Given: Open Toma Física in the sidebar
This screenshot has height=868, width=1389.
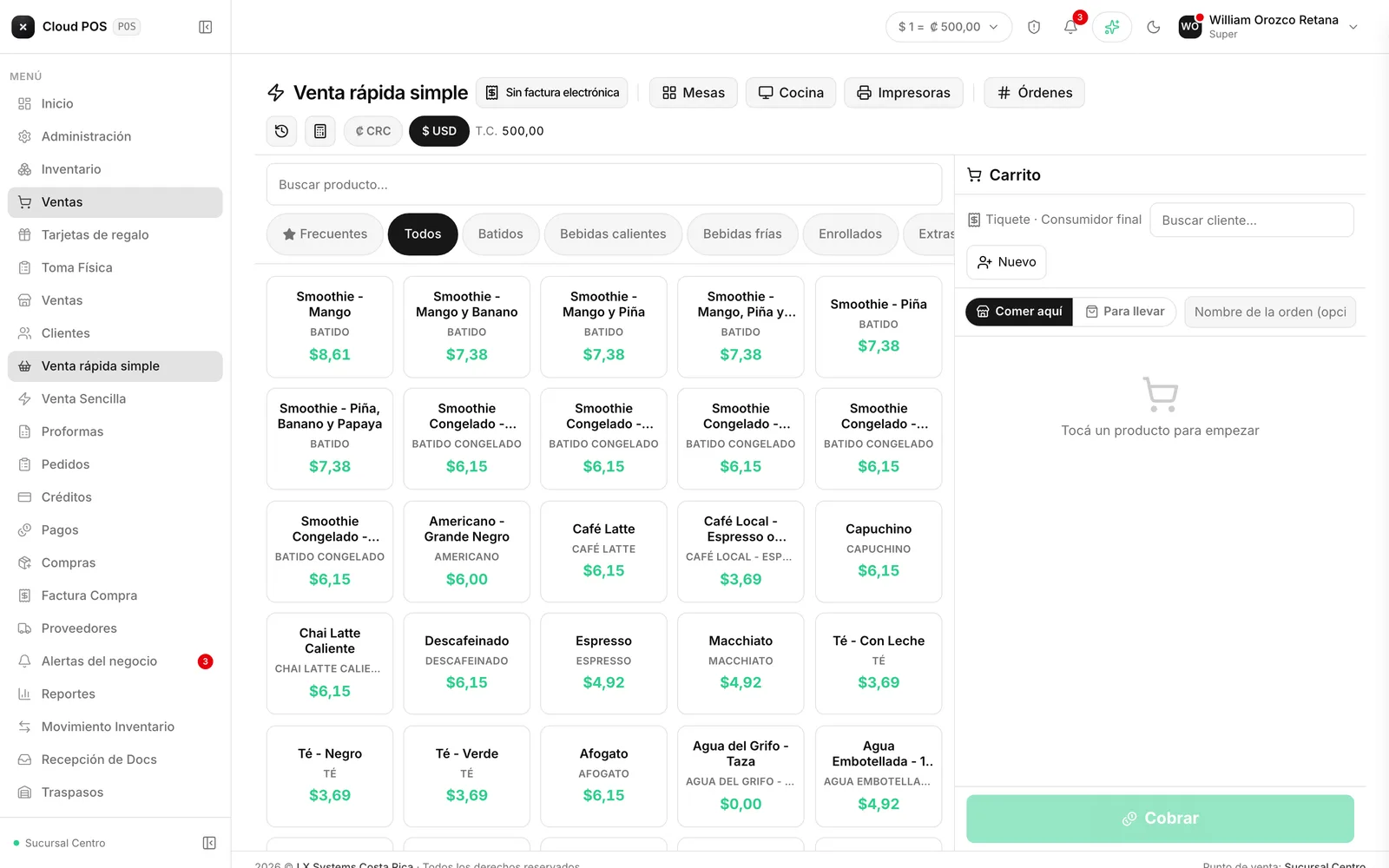Looking at the screenshot, I should click(115, 267).
